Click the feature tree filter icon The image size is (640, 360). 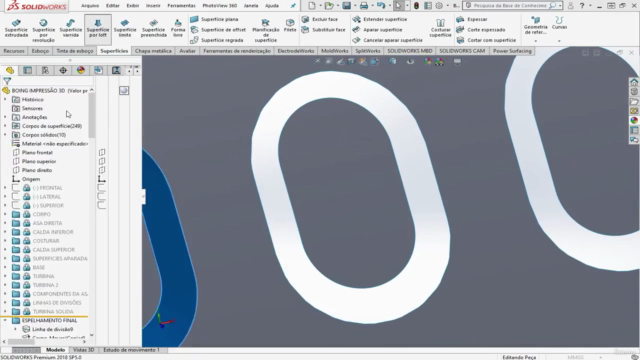[7, 81]
